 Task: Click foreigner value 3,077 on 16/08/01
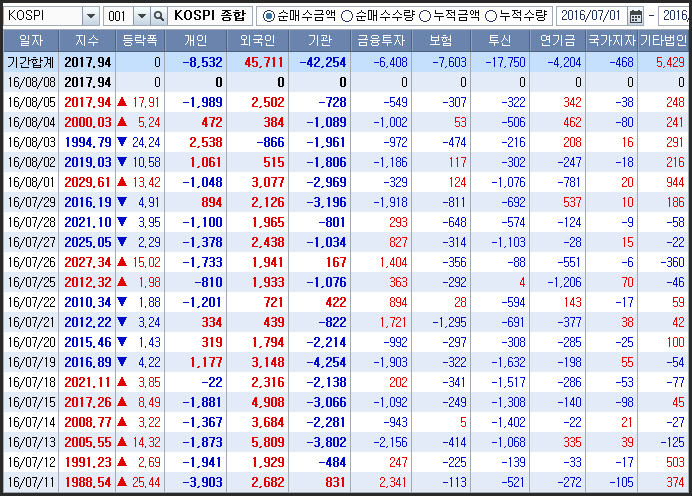(268, 182)
